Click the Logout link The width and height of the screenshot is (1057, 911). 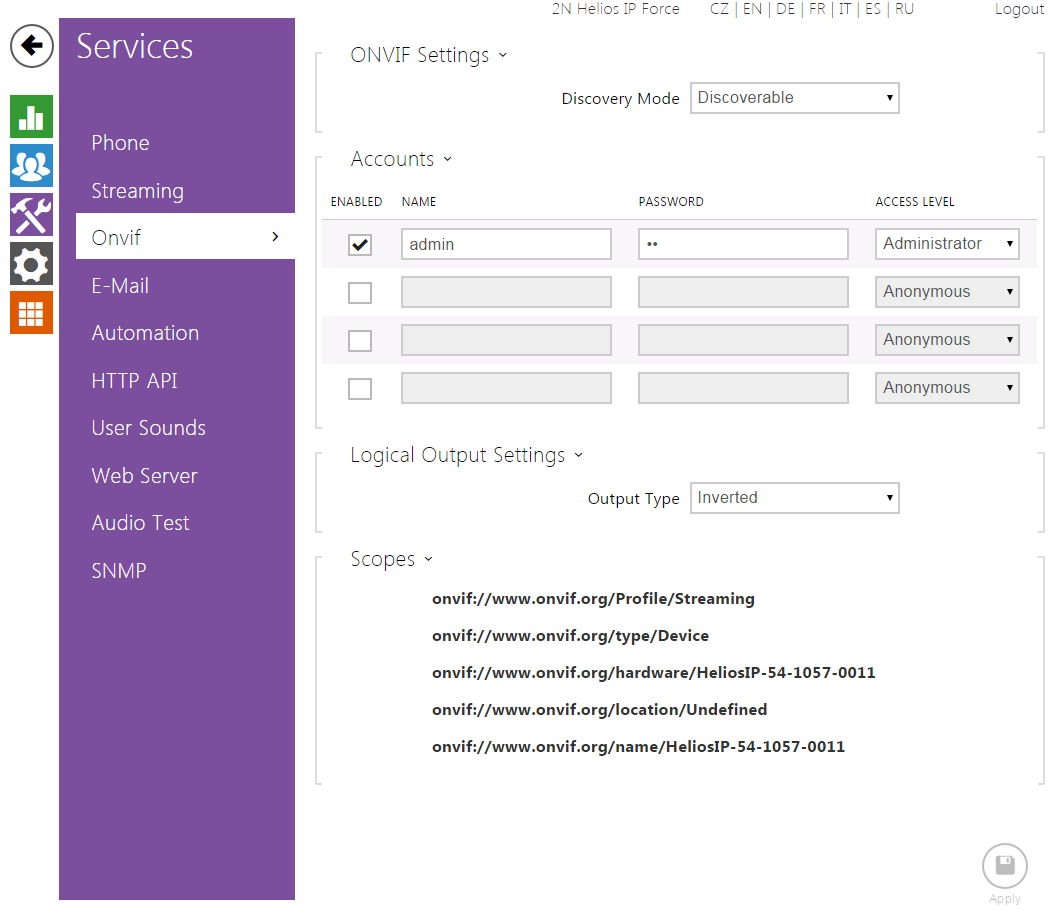[1019, 9]
